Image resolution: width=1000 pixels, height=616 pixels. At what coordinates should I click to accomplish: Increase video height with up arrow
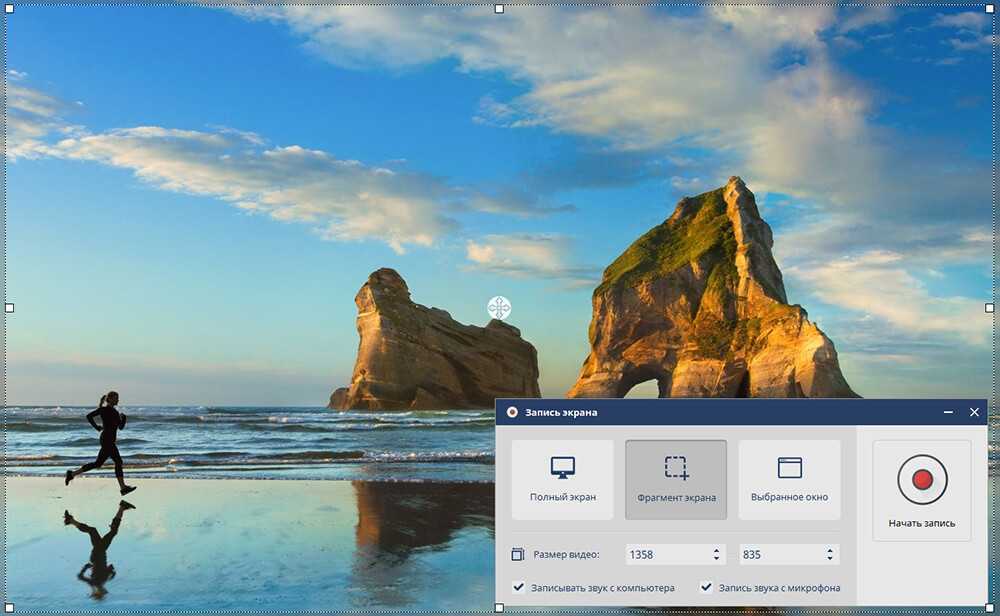click(x=829, y=550)
